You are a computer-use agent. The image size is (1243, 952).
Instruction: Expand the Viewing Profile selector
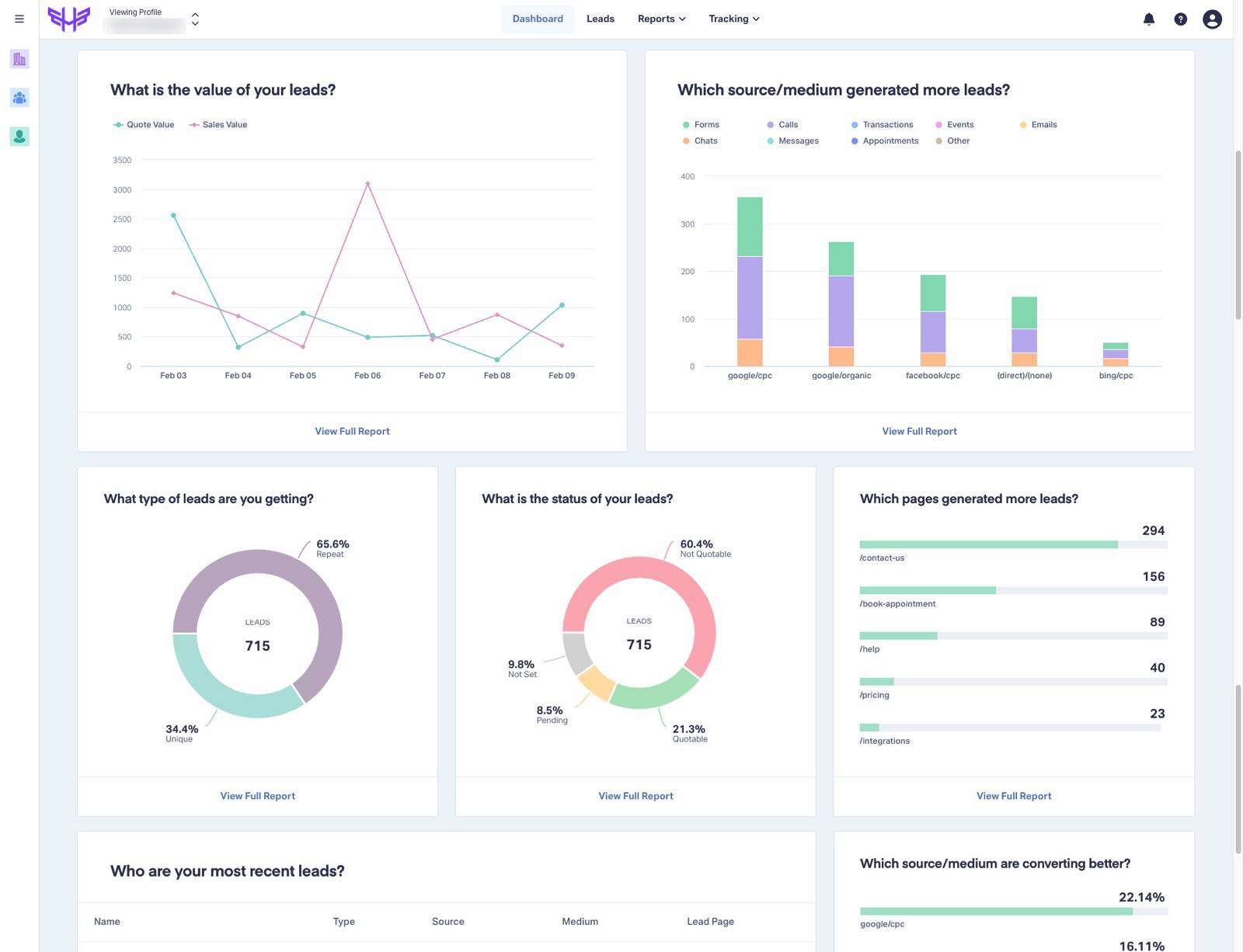(194, 19)
